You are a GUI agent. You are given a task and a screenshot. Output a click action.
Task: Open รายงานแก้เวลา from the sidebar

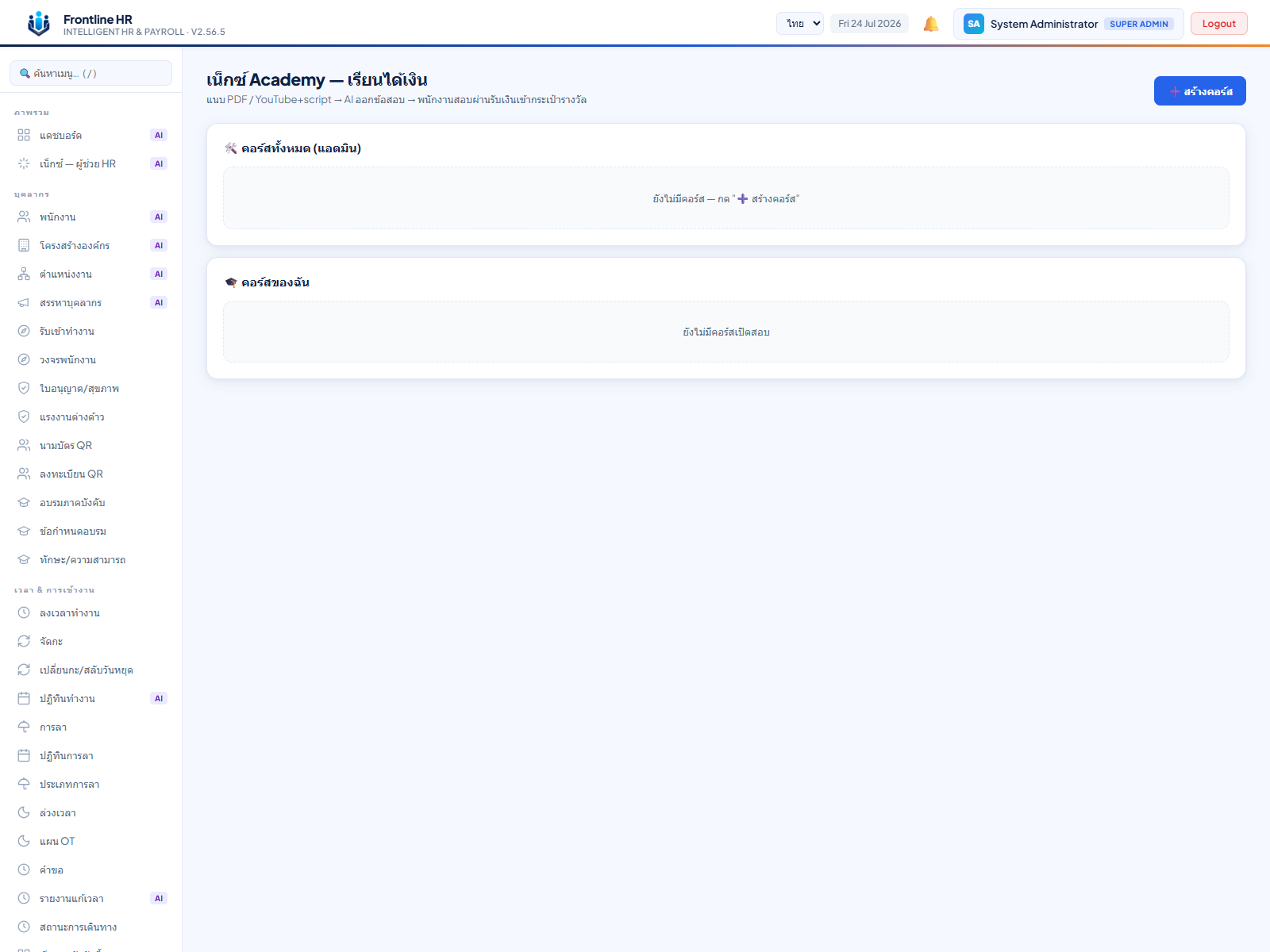click(92, 898)
